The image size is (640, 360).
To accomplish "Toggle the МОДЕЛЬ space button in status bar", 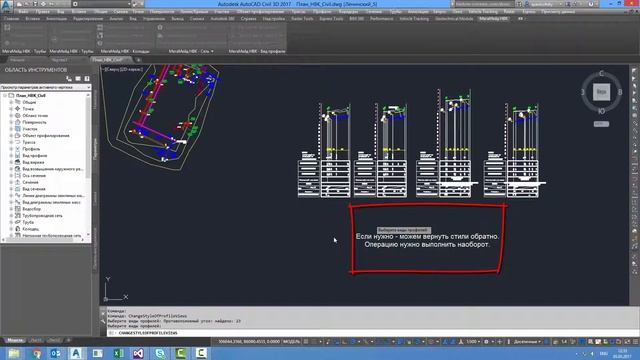I will coord(291,342).
